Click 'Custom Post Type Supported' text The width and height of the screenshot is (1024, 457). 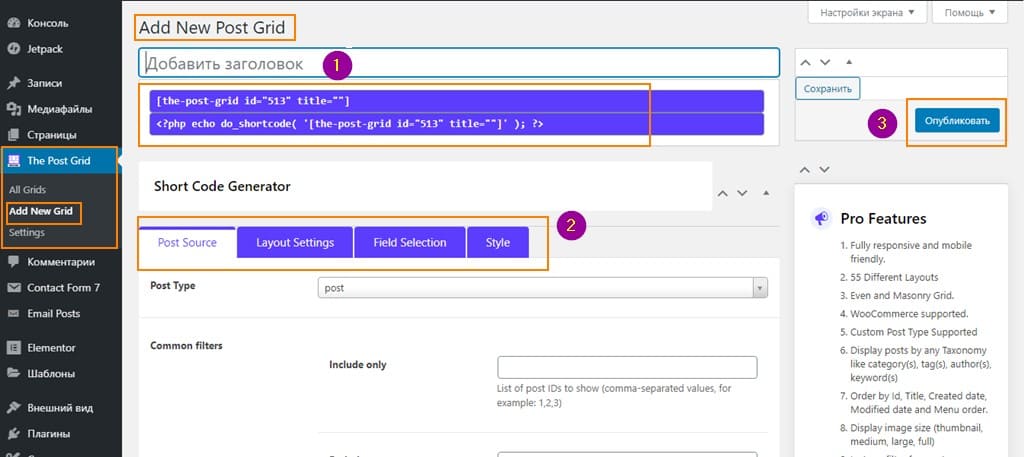[x=914, y=332]
